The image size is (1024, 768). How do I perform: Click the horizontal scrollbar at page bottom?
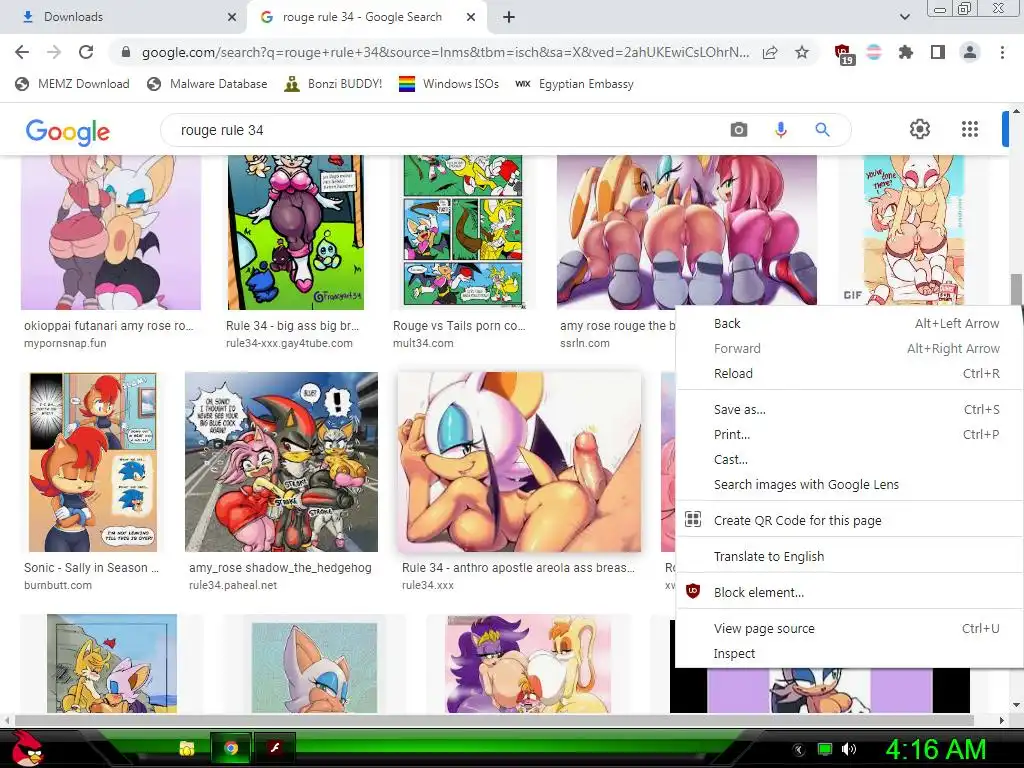[x=494, y=720]
